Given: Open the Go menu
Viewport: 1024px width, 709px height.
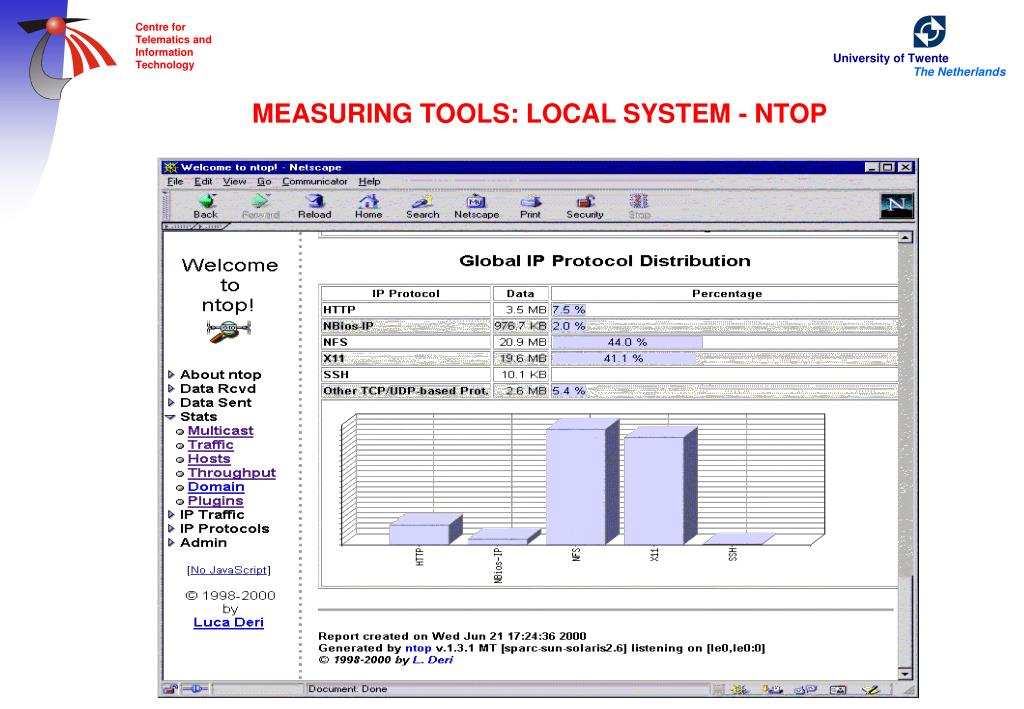Looking at the screenshot, I should tap(264, 181).
